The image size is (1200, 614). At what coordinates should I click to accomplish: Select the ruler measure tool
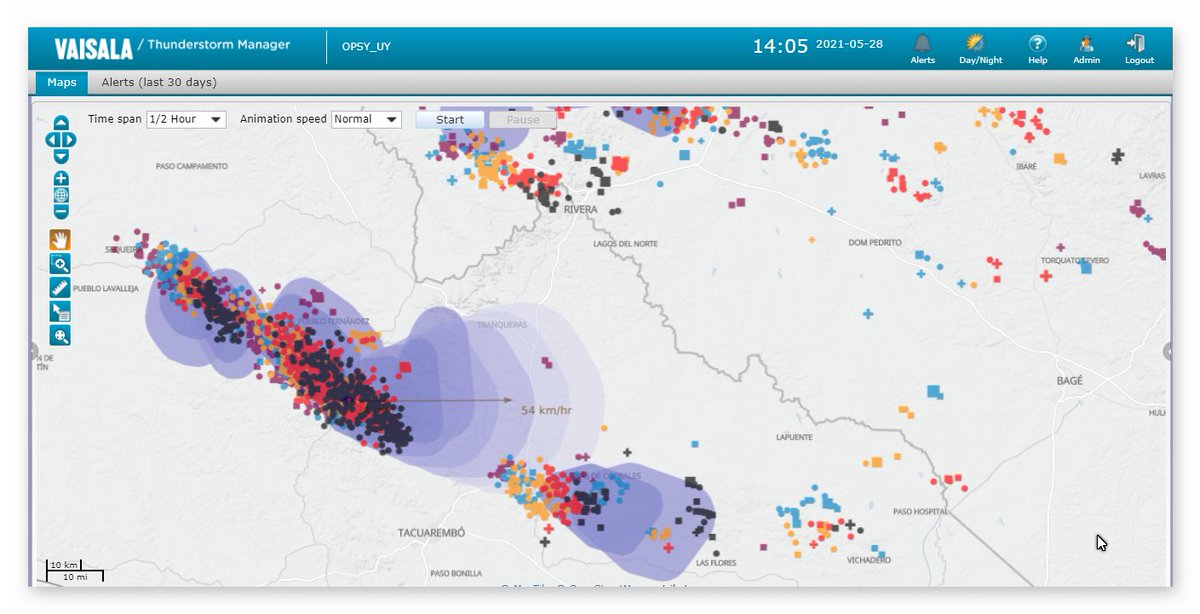pos(60,288)
